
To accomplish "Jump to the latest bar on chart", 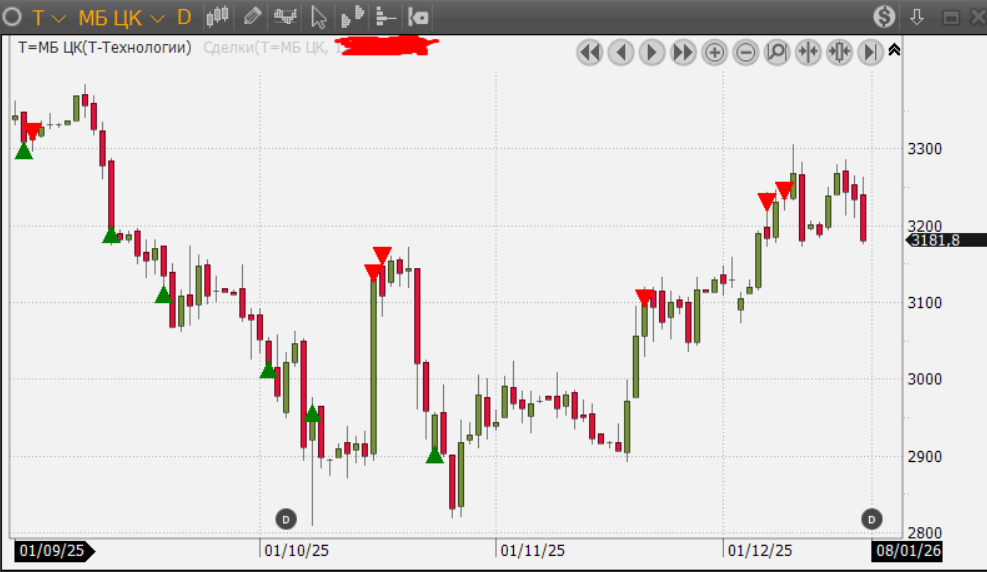I will pyautogui.click(x=870, y=52).
